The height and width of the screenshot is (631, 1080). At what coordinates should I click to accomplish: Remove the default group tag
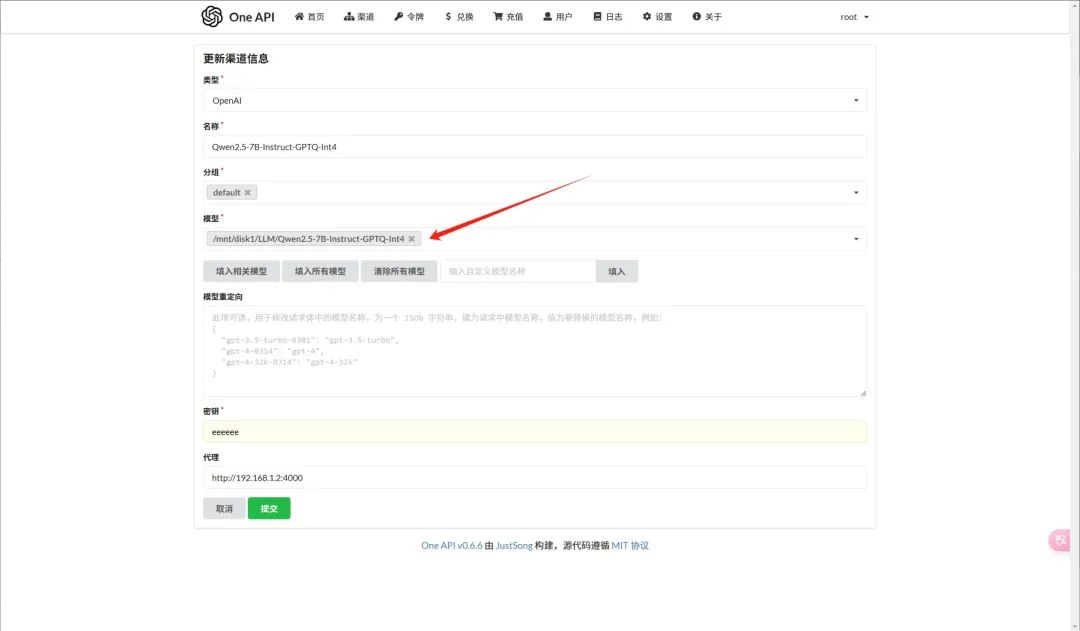coord(248,192)
